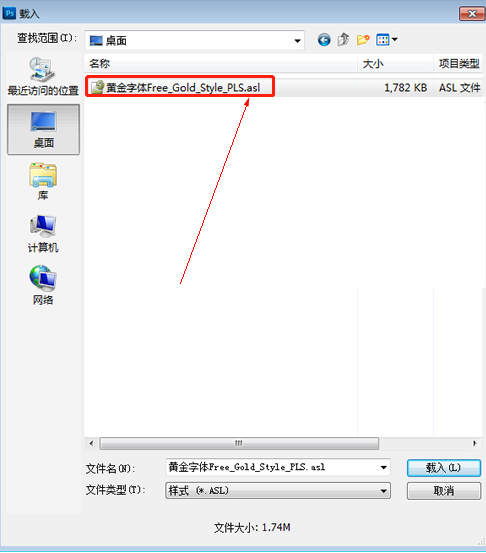
Task: Open the Computer (计算机) sidebar shortcut
Action: click(x=43, y=234)
